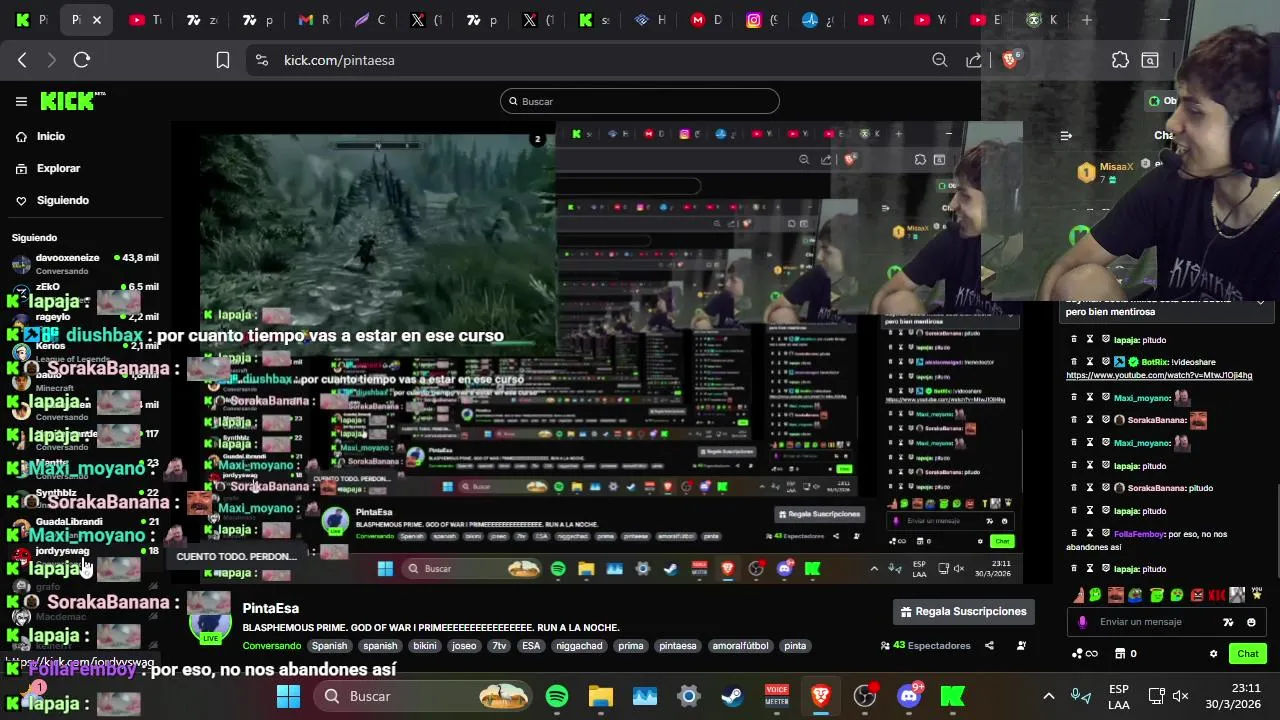Send message with Chat button
Screen dimensions: 1280x720
pyautogui.click(x=1248, y=654)
